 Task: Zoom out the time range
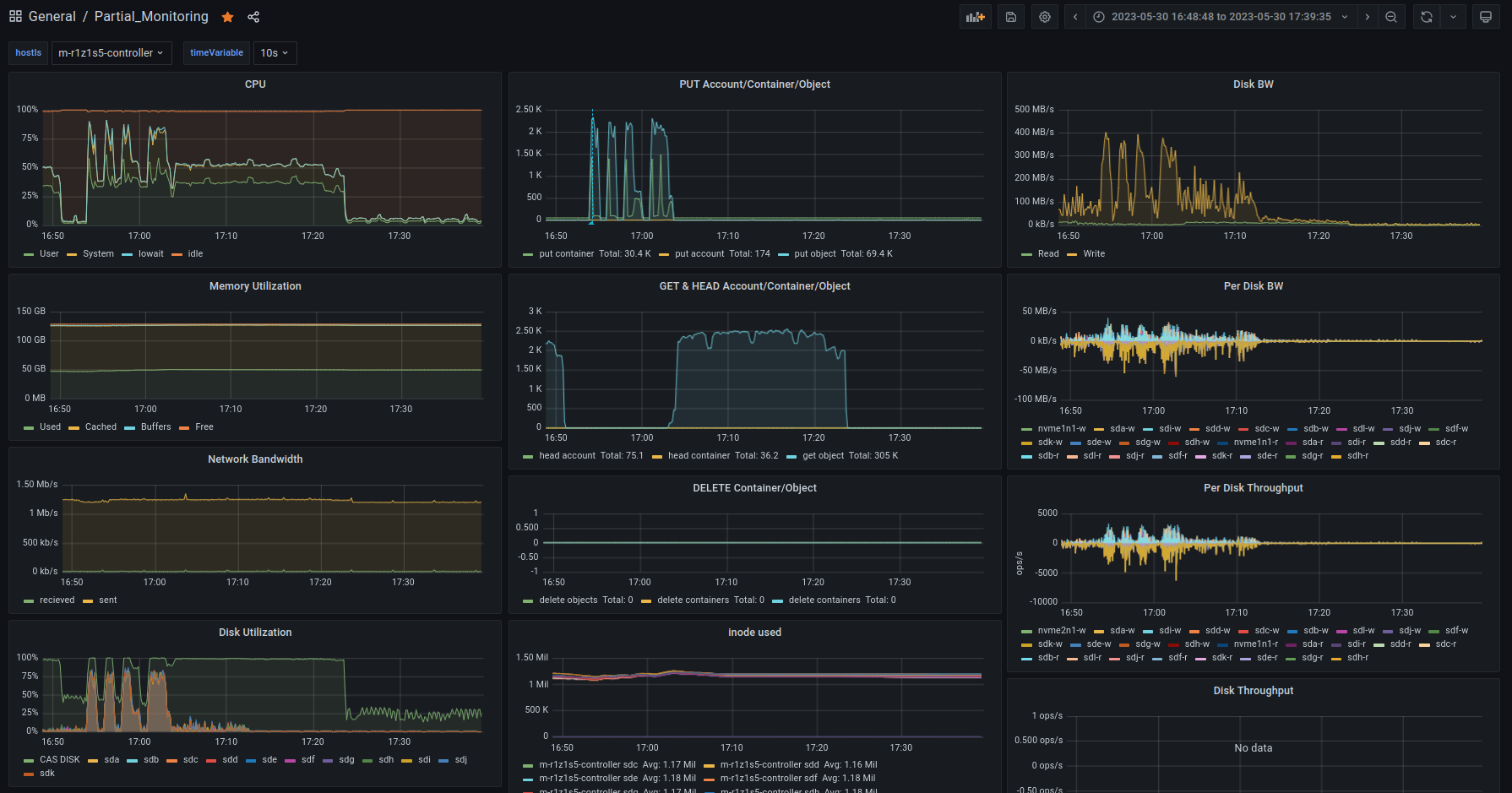coord(1391,17)
